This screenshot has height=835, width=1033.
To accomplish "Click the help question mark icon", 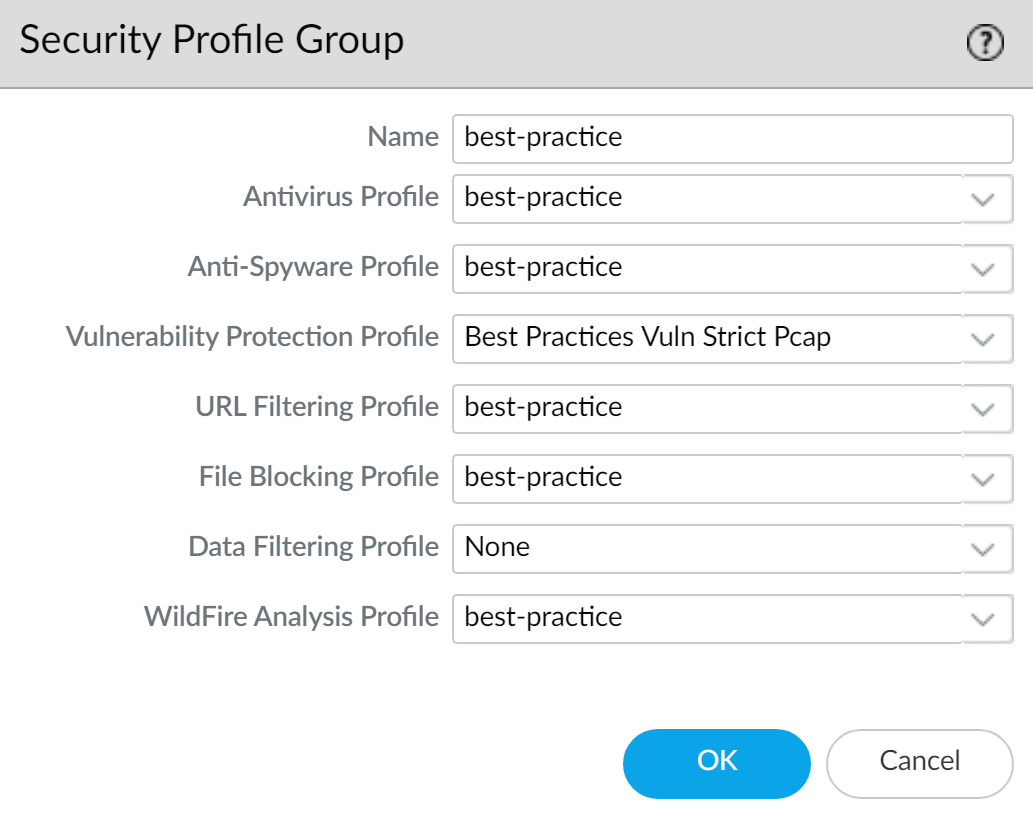I will 985,43.
